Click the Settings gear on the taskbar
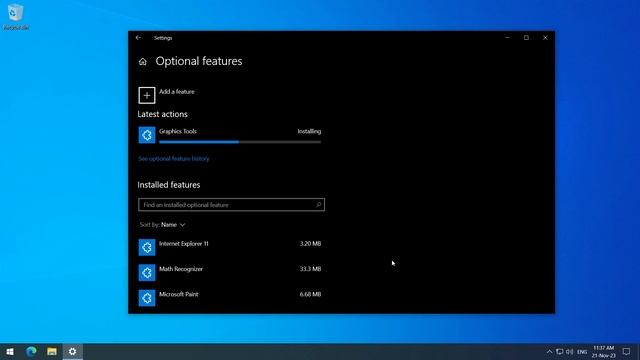The height and width of the screenshot is (360, 640). tap(72, 351)
